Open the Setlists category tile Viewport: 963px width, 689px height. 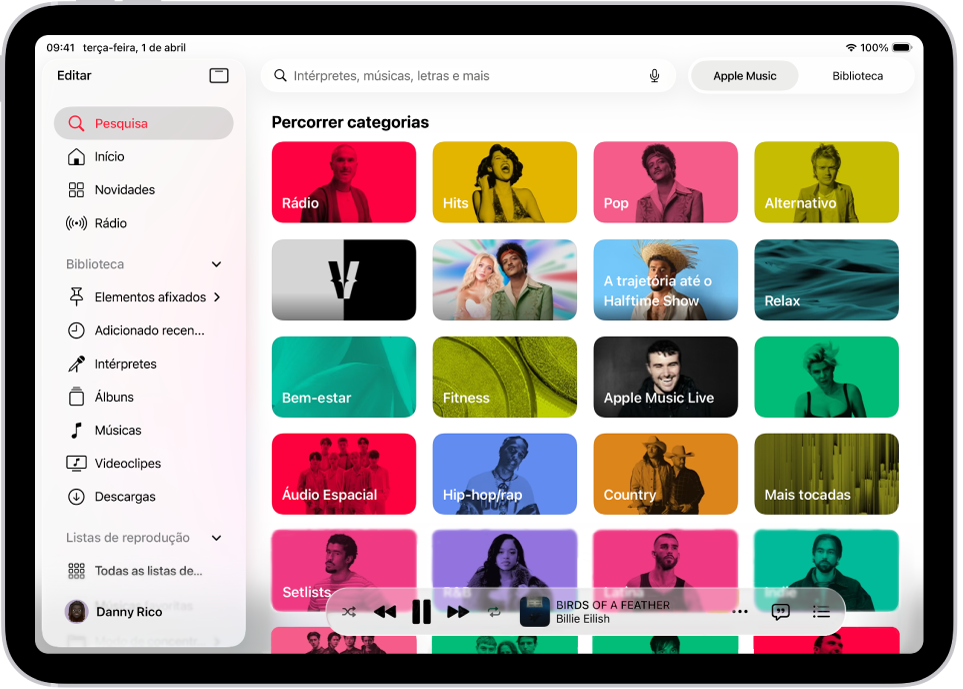[344, 570]
